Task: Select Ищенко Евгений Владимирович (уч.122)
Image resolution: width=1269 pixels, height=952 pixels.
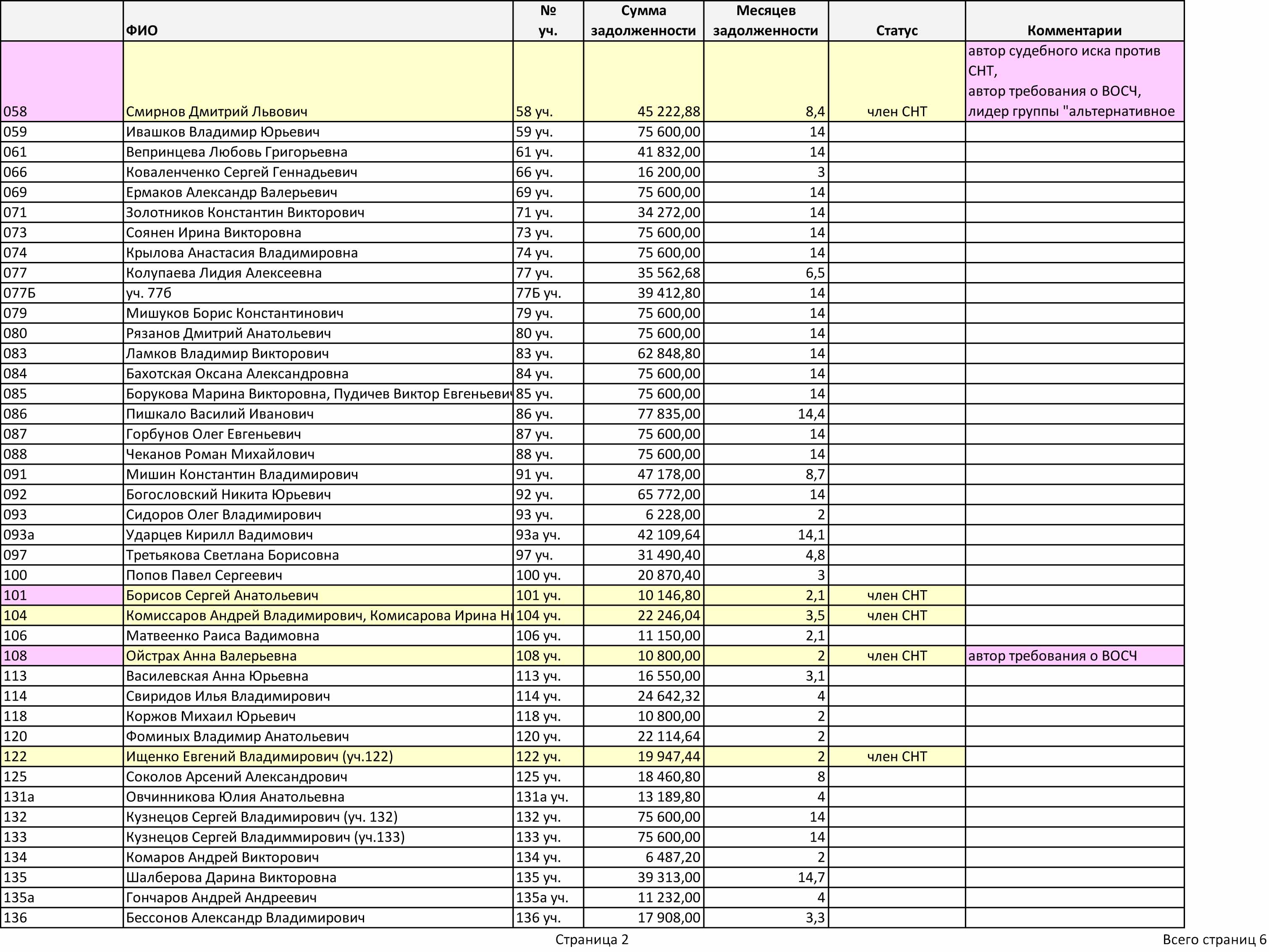Action: [260, 756]
